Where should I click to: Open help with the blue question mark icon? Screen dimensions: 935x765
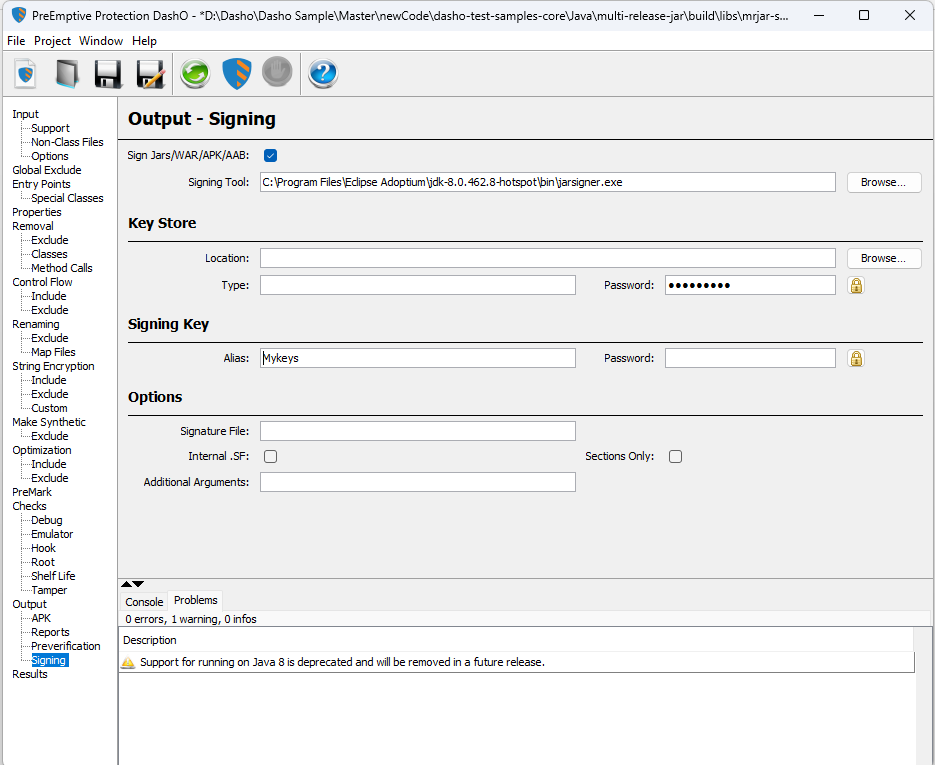(323, 74)
